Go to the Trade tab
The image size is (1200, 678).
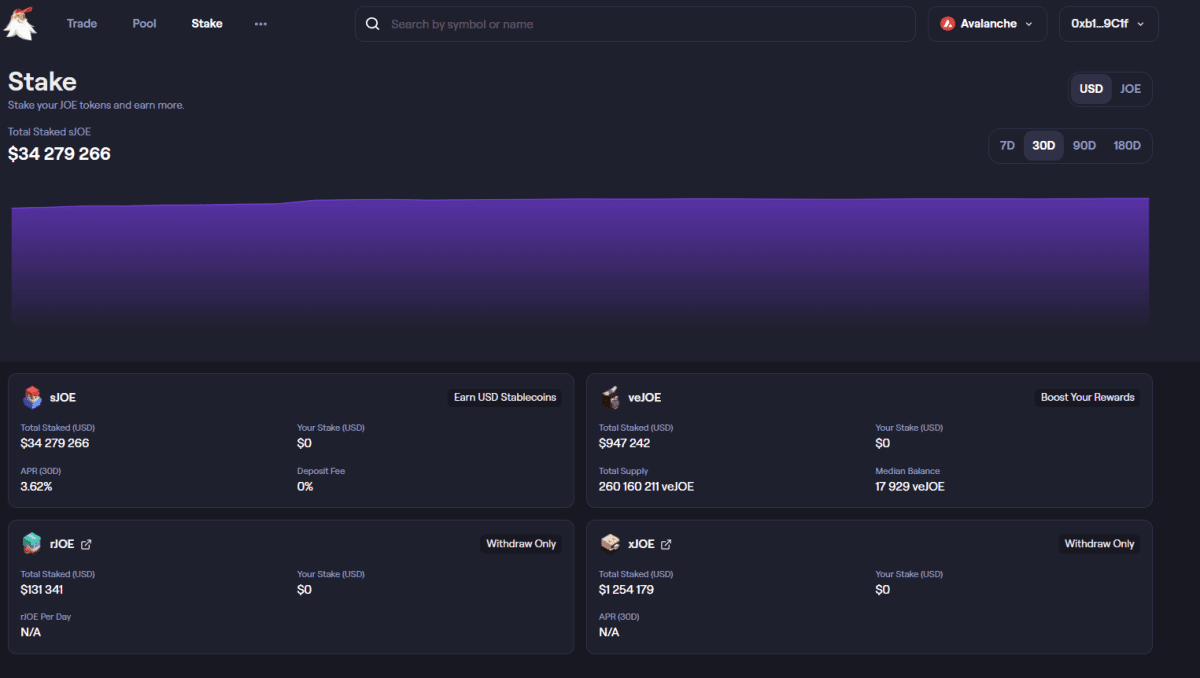82,24
